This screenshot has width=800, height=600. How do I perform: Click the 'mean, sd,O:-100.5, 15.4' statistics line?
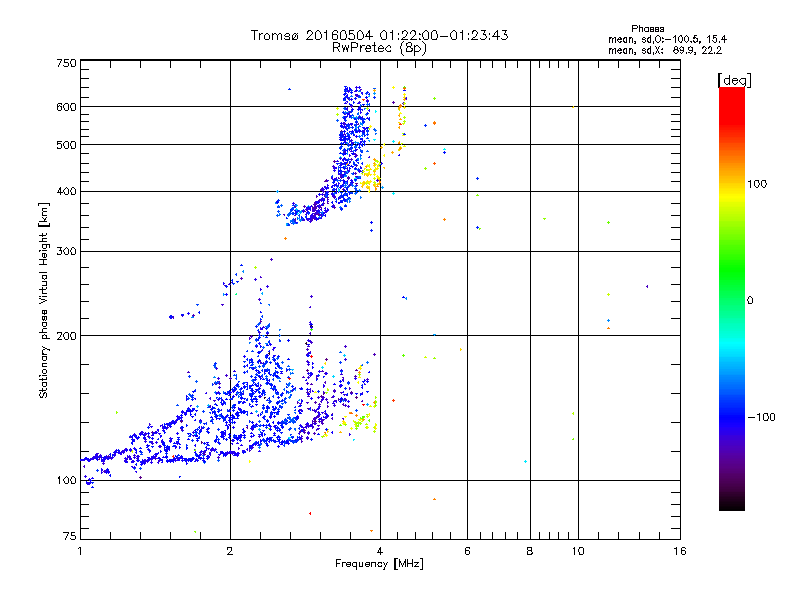click(667, 39)
